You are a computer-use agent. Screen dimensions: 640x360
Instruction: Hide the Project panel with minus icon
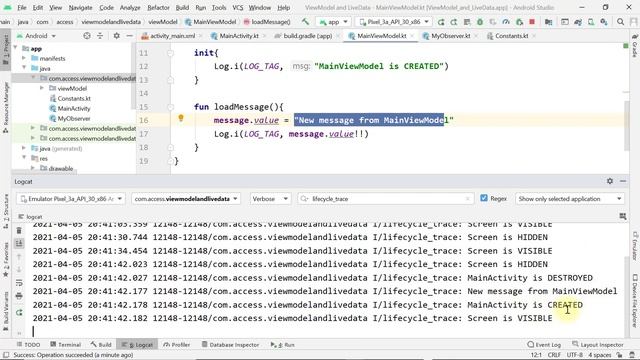(129, 36)
